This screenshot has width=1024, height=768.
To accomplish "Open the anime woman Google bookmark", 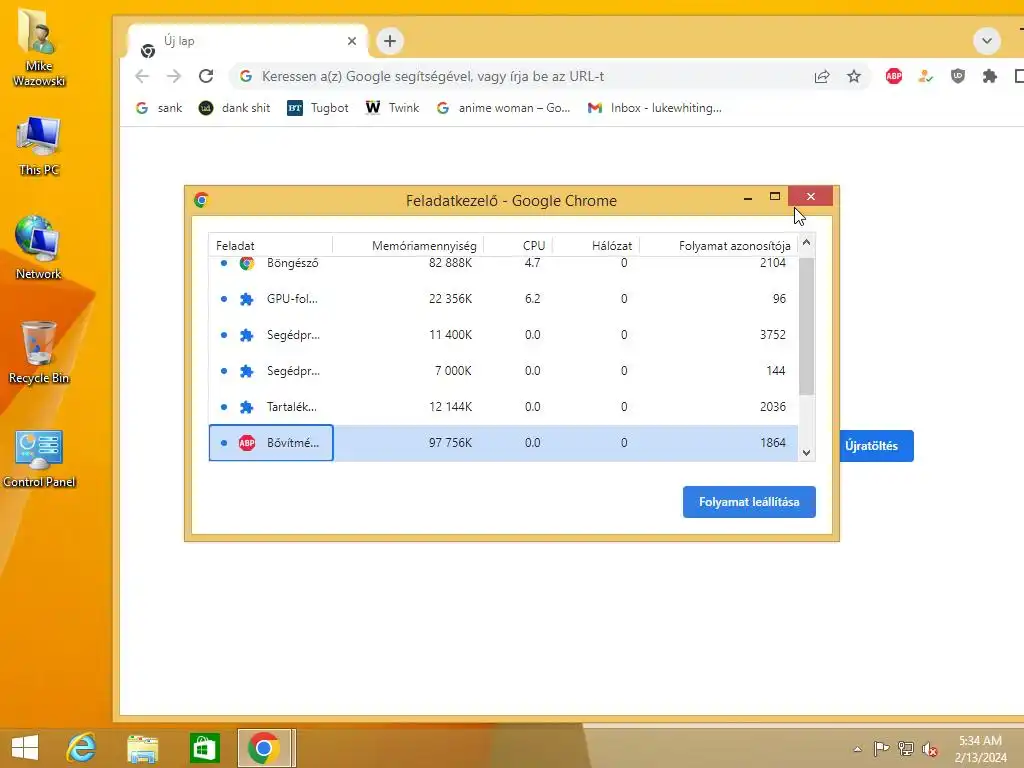I will coord(504,108).
